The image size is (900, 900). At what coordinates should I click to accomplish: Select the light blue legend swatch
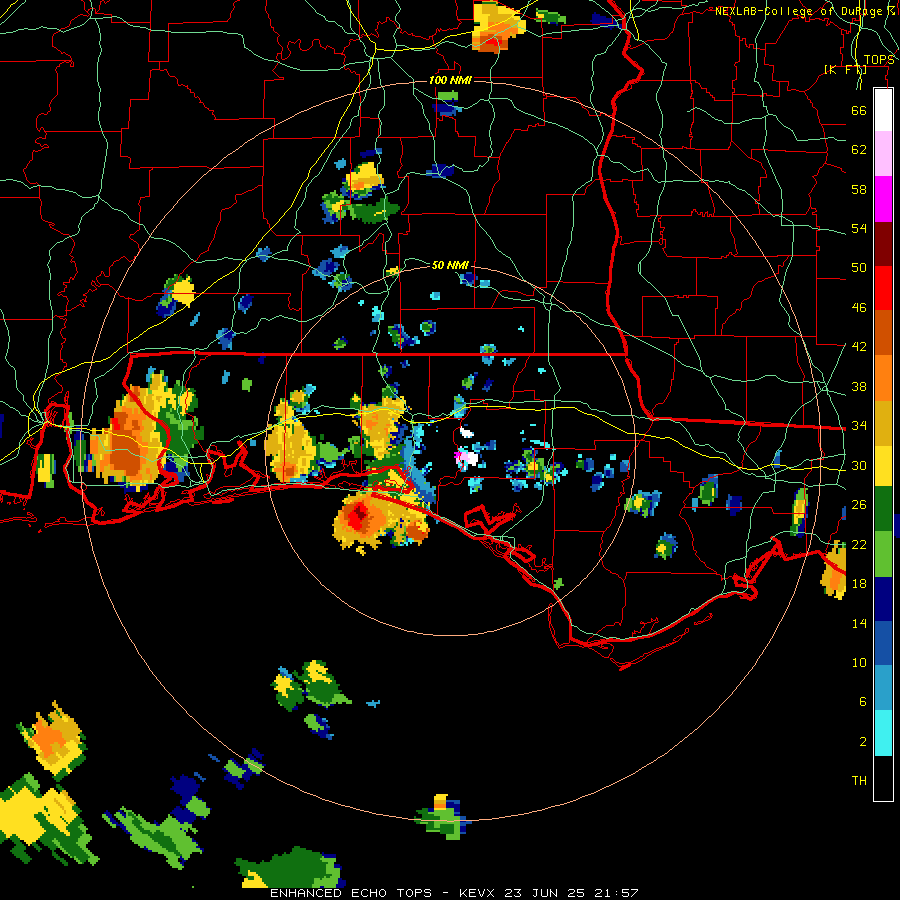coord(883,688)
